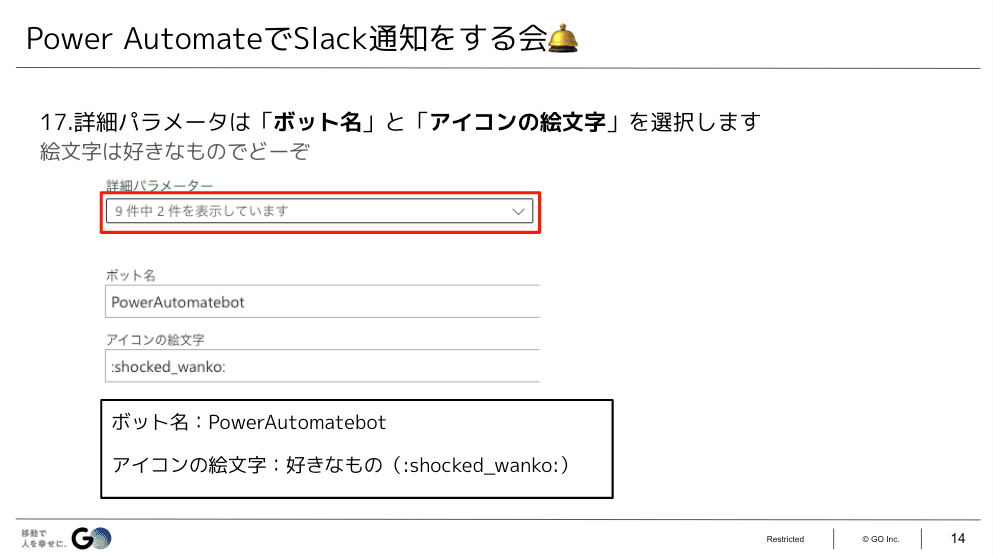Click the bold 'アイコンの絵文字' text in heading
Screen dimensions: 993x557
coord(517,122)
